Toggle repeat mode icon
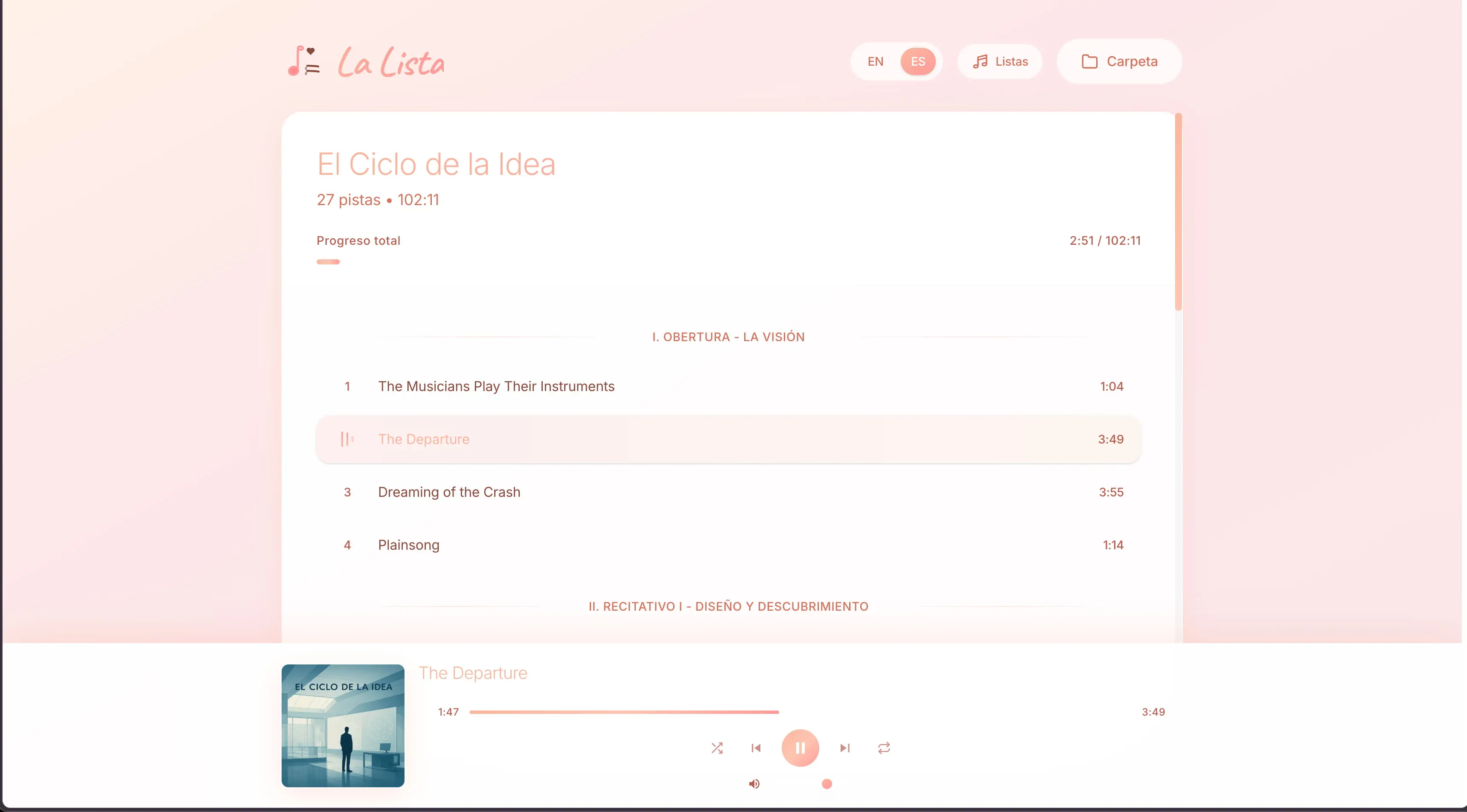Image resolution: width=1467 pixels, height=812 pixels. point(884,748)
